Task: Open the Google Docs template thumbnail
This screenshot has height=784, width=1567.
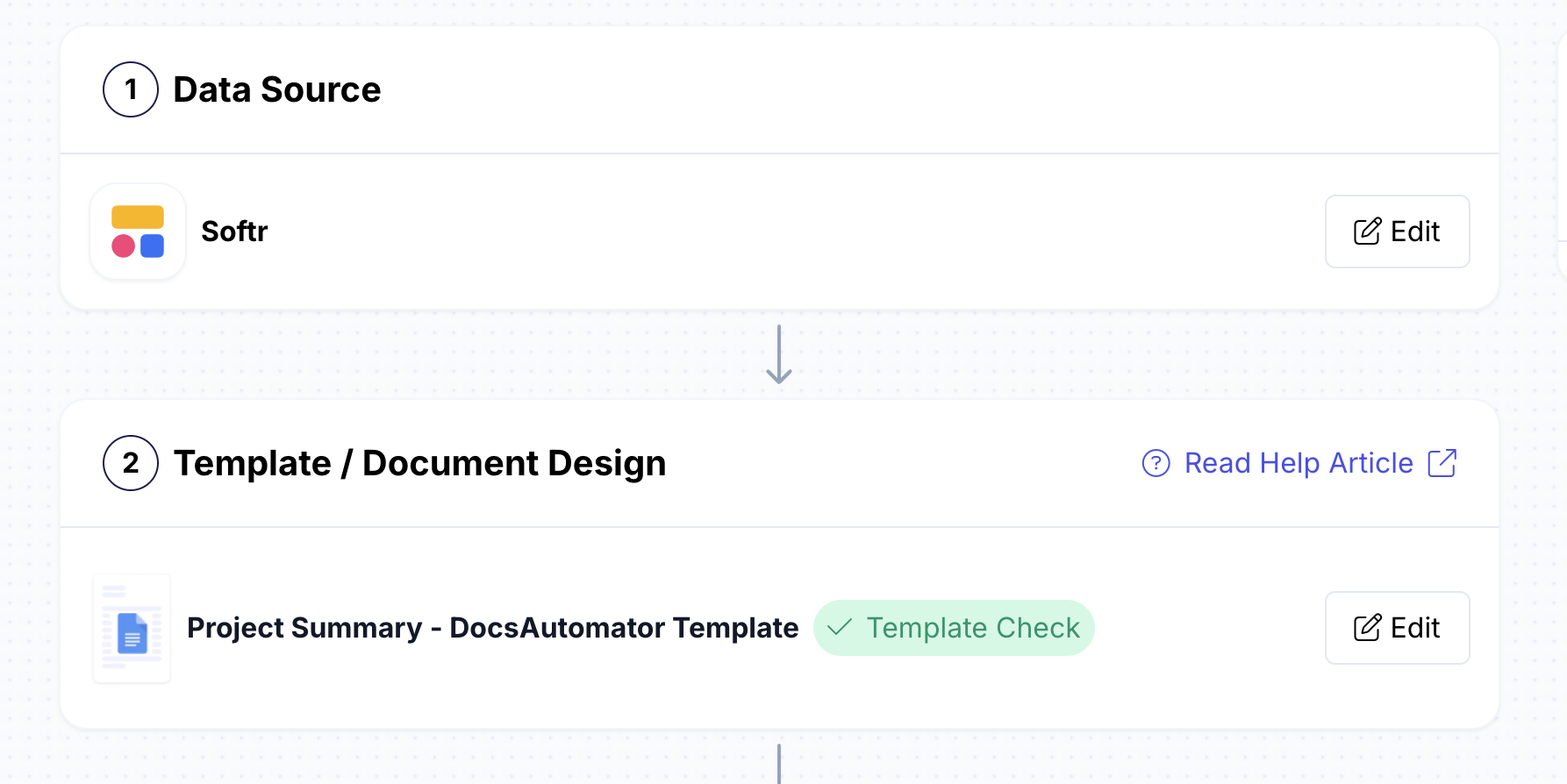Action: click(132, 629)
